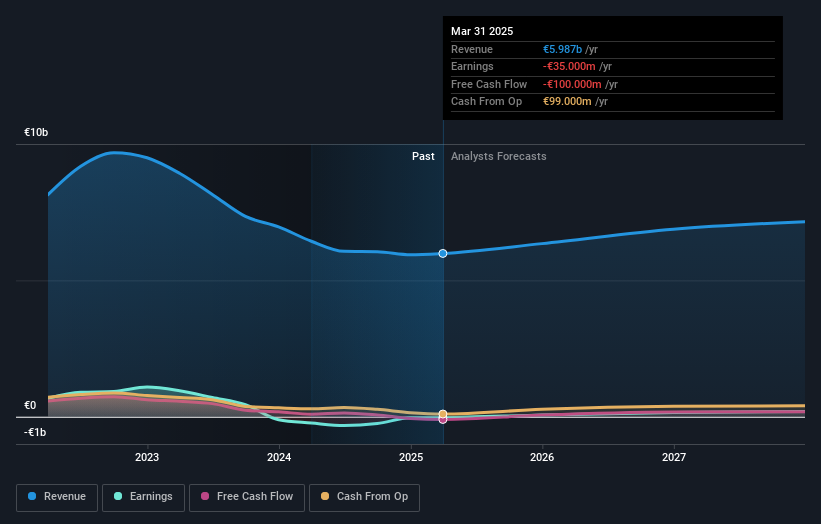Click the 'Earnings' row label in tooltip
821x524 pixels.
pyautogui.click(x=472, y=66)
